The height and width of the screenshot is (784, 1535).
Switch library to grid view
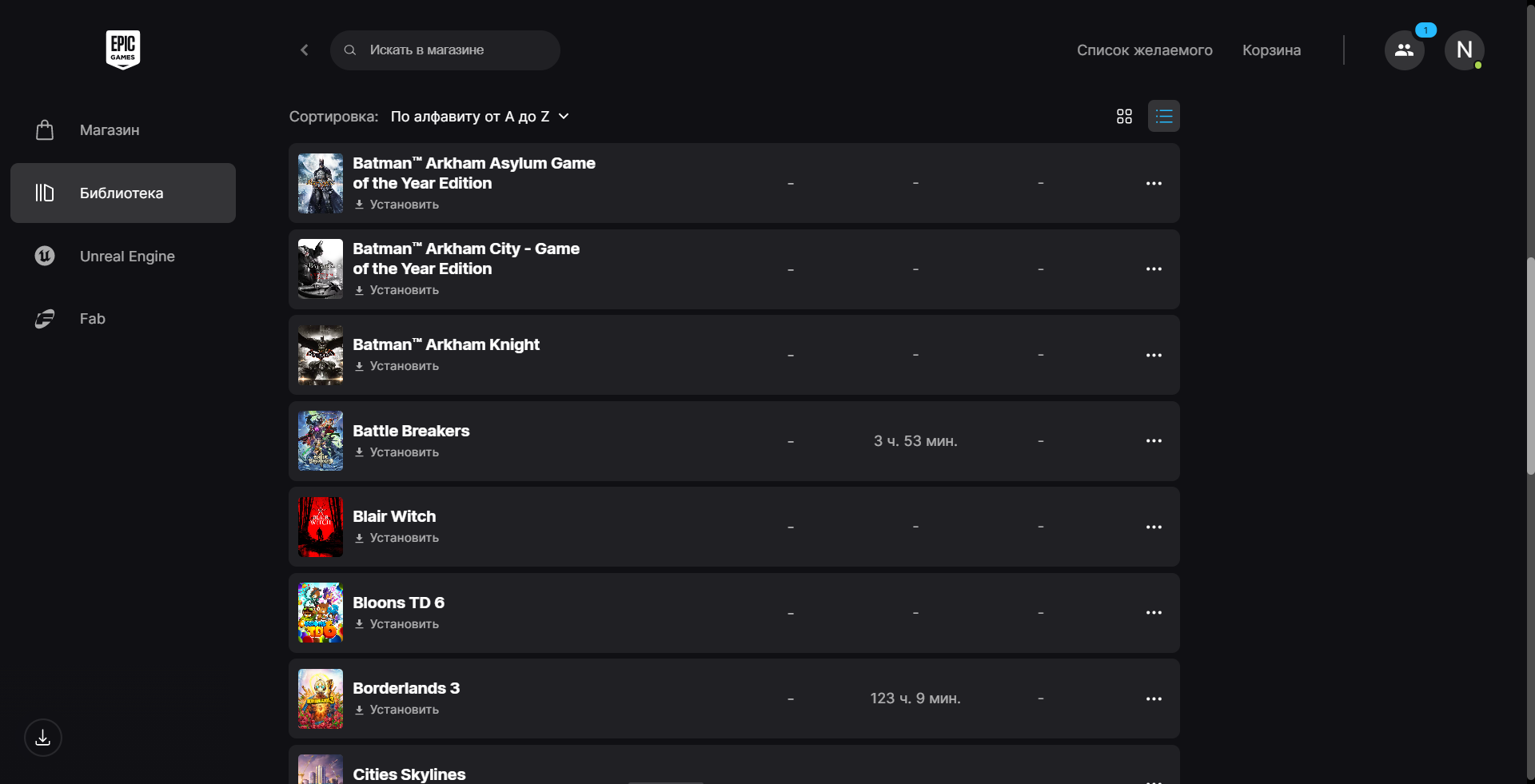[x=1124, y=117]
